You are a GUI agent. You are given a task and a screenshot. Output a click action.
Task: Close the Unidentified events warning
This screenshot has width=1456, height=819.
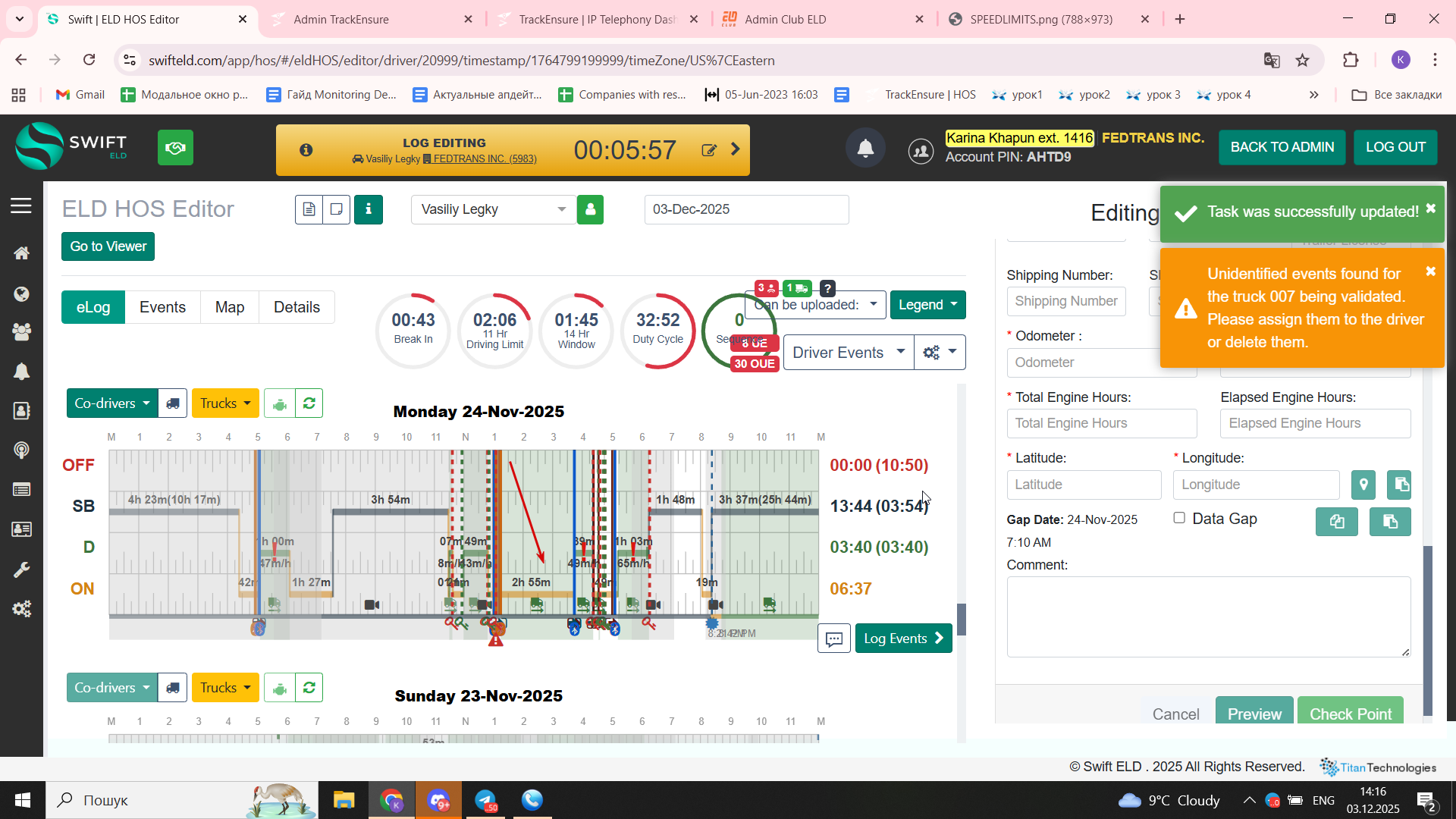click(x=1430, y=271)
